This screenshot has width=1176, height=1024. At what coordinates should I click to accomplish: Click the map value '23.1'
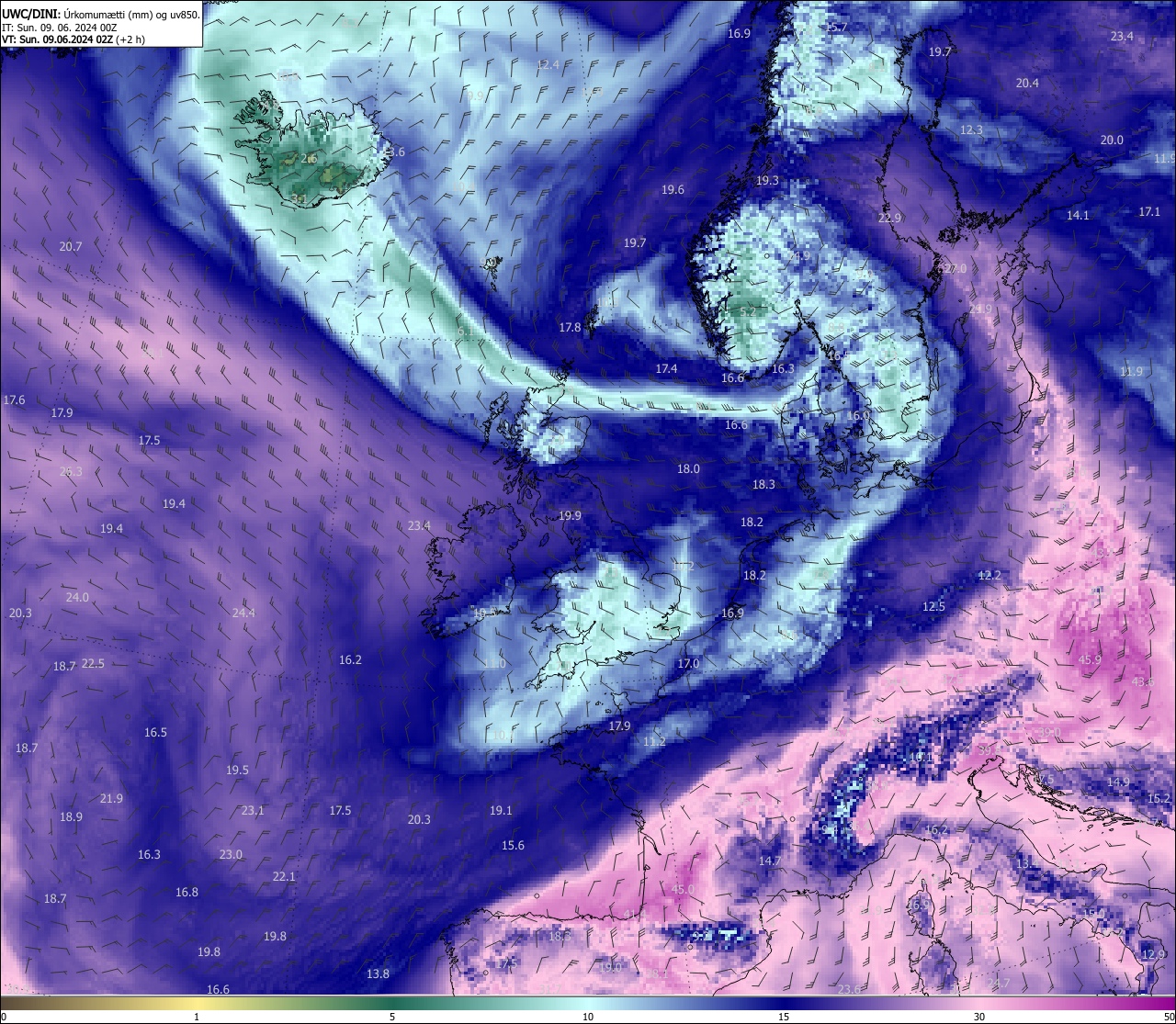(x=253, y=810)
